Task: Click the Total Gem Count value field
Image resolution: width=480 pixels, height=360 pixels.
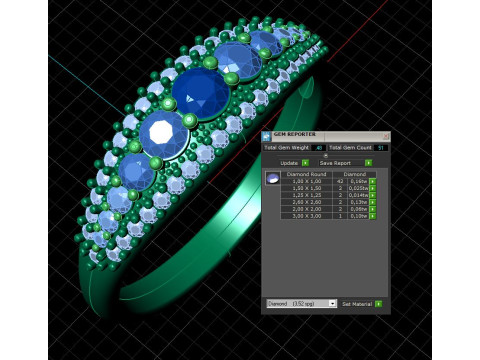Action: click(x=380, y=148)
